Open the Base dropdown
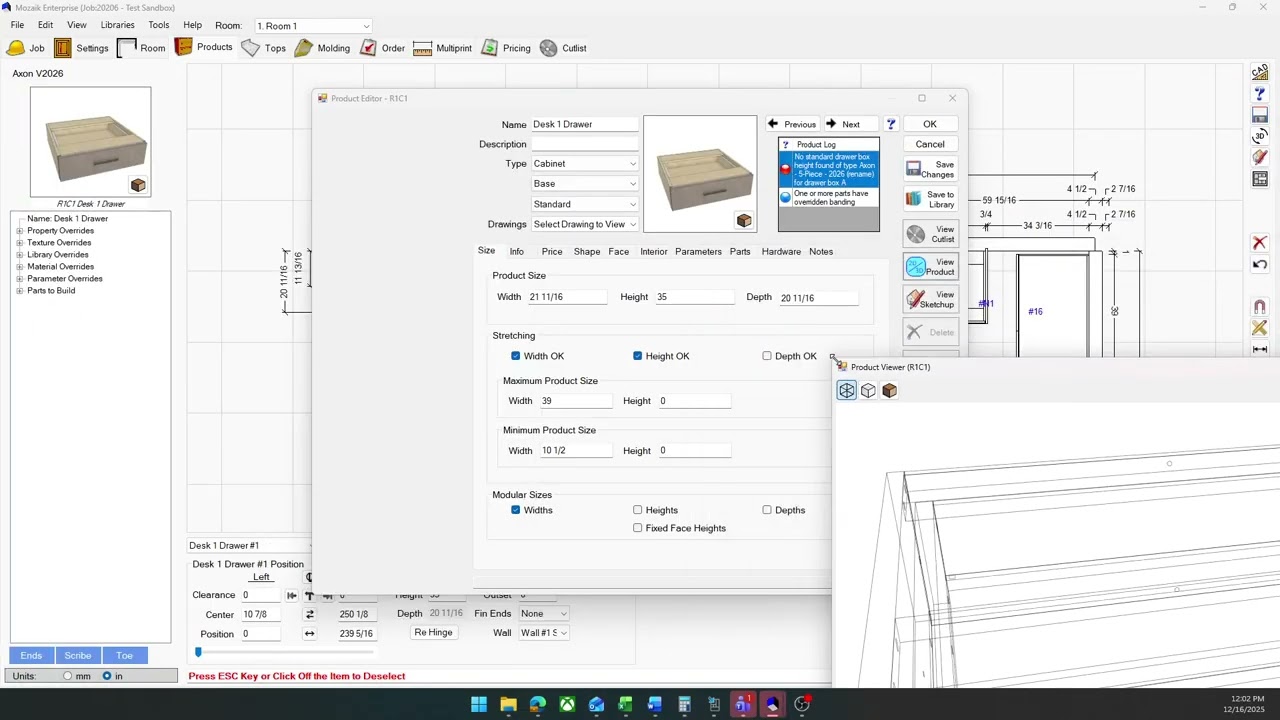The width and height of the screenshot is (1280, 720). (x=584, y=184)
